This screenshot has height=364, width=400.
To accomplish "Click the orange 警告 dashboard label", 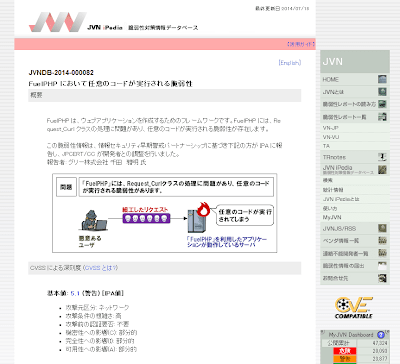I will pyautogui.click(x=345, y=359).
